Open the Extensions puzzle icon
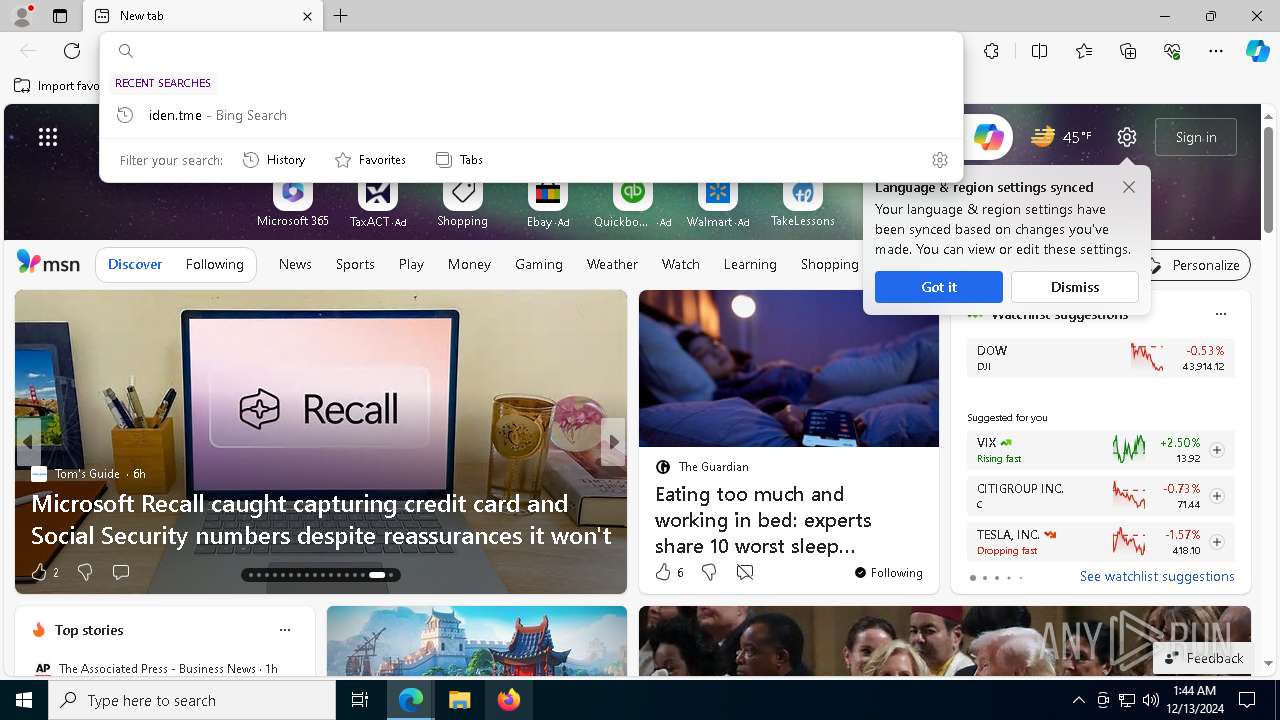The height and width of the screenshot is (720, 1280). [x=991, y=51]
